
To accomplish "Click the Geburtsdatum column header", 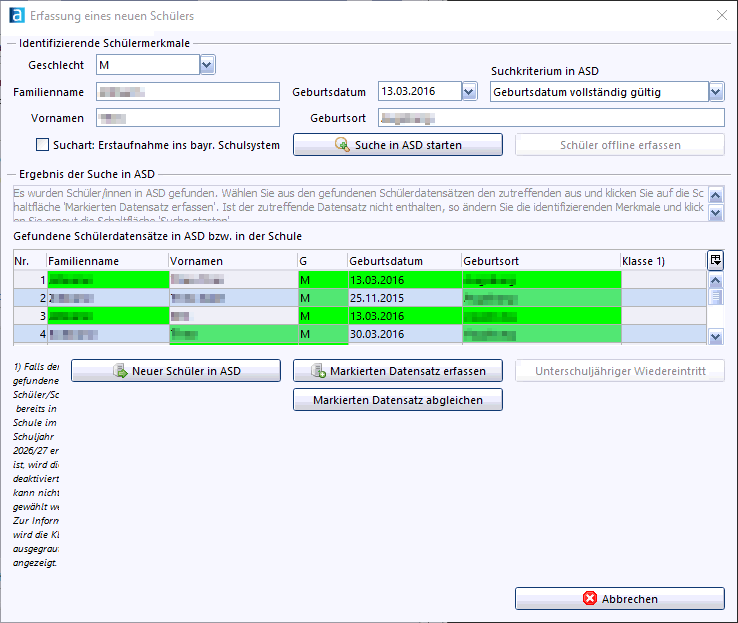I will (403, 260).
